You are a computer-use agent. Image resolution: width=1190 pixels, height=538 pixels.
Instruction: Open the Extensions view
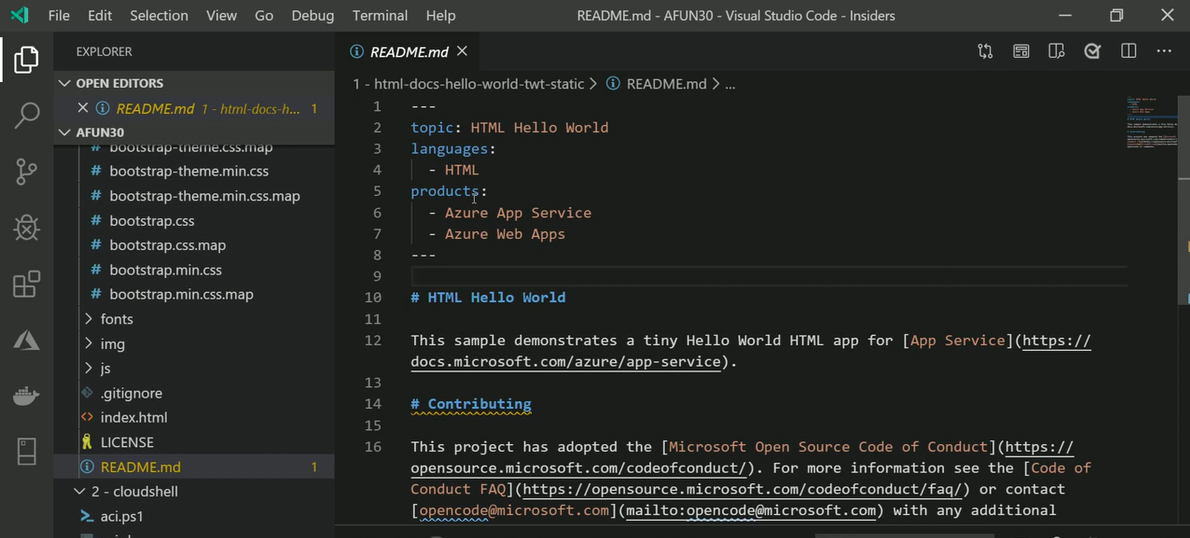click(27, 285)
